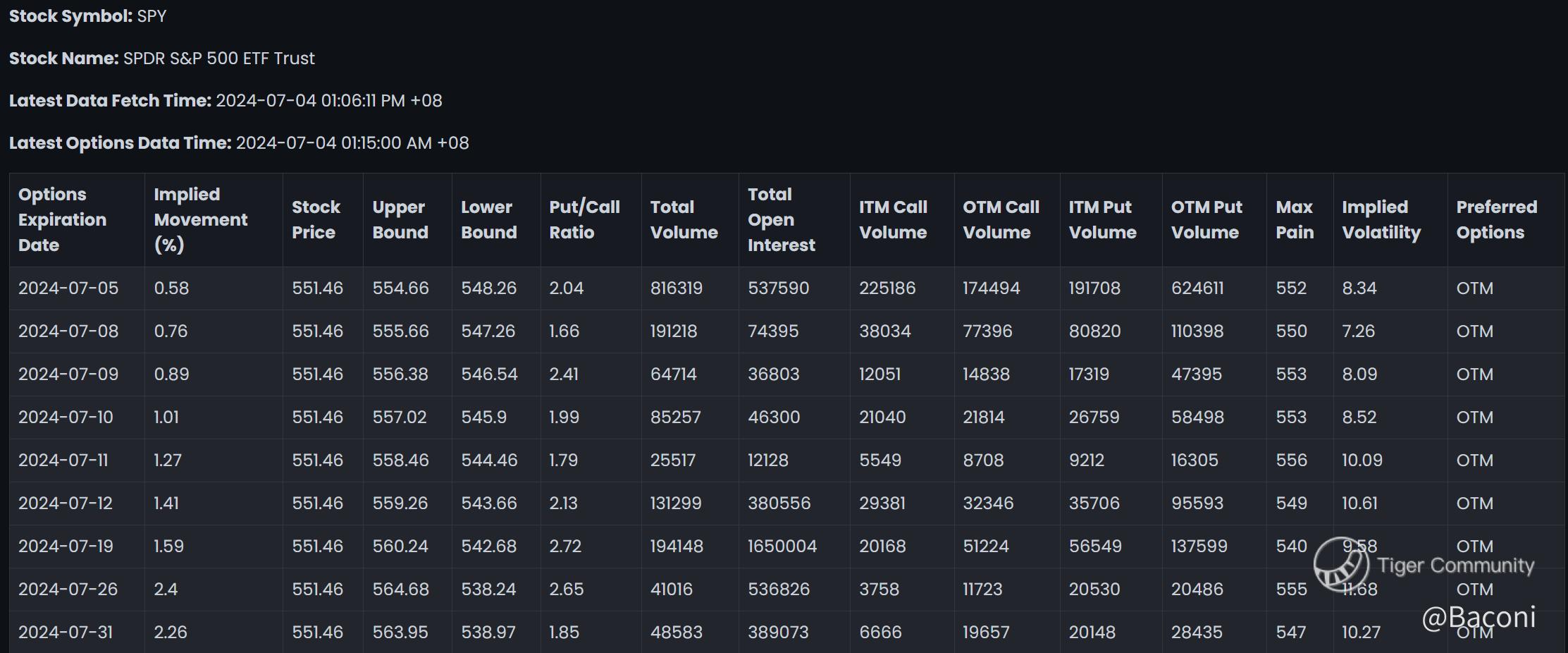
Task: Click the Tiger Community watermark text
Action: 1455,566
